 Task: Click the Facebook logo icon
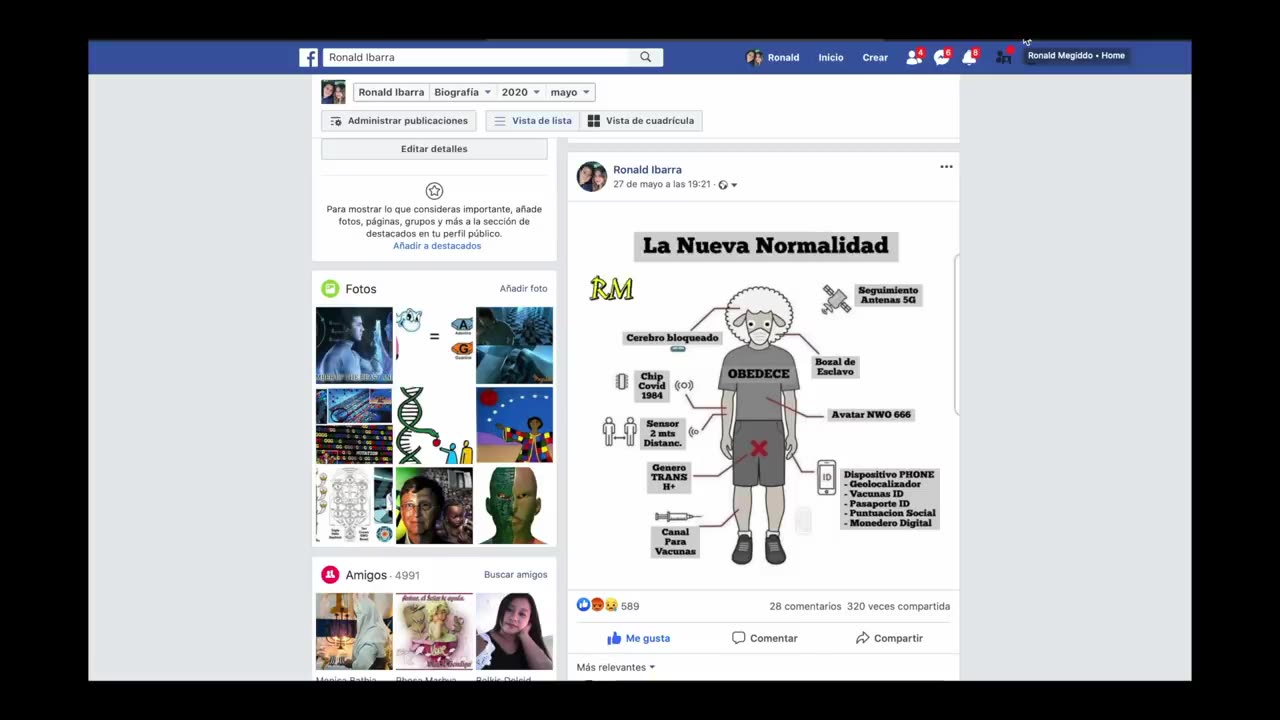pos(309,57)
